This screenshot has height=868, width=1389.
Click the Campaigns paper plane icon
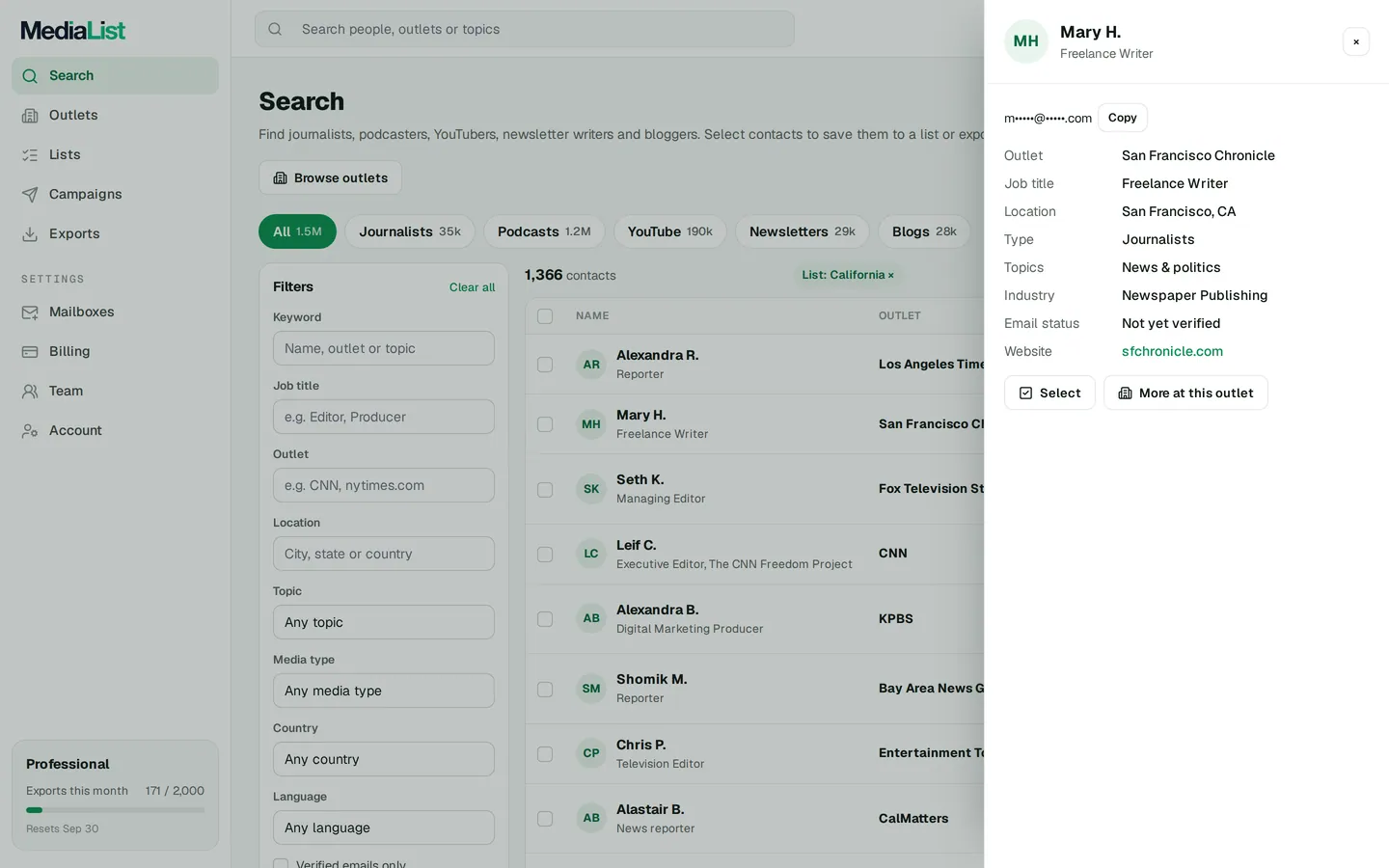(30, 195)
